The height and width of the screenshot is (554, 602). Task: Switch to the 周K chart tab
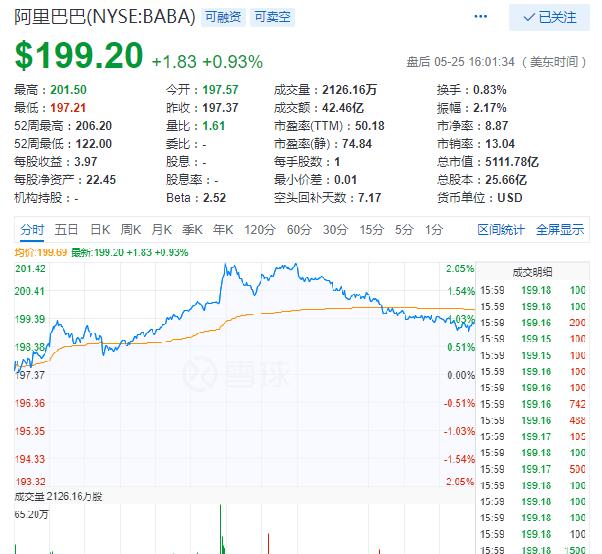131,230
